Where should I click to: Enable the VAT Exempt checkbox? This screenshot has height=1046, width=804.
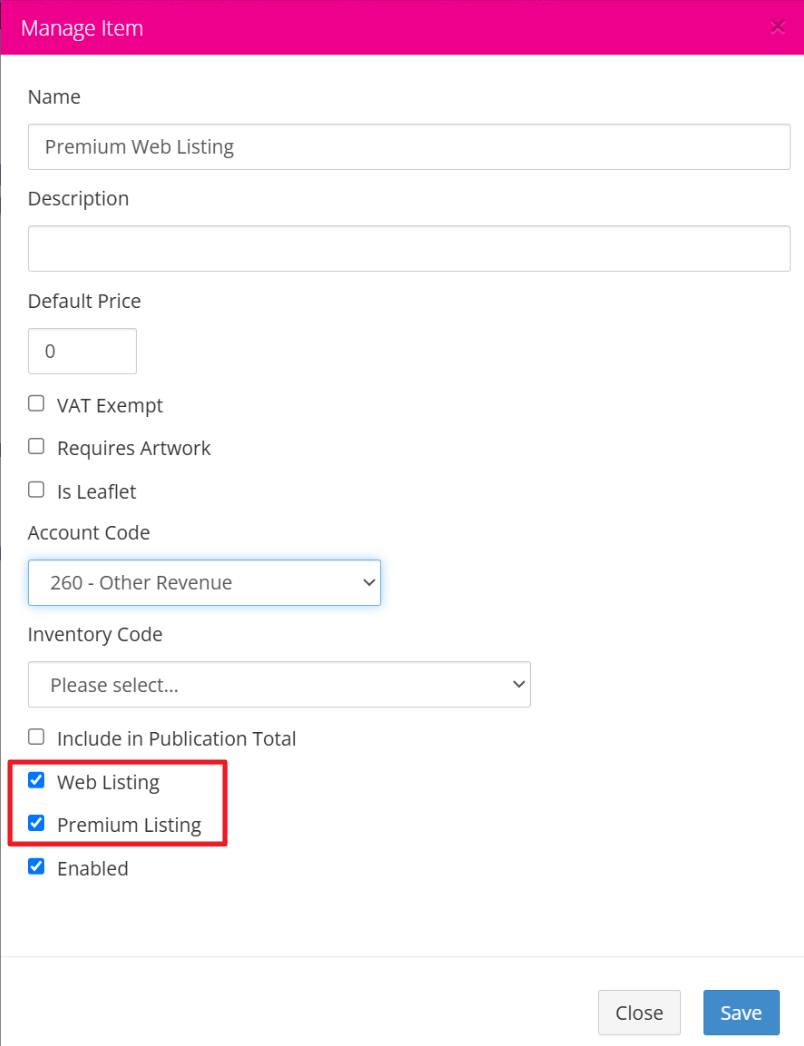(x=36, y=404)
